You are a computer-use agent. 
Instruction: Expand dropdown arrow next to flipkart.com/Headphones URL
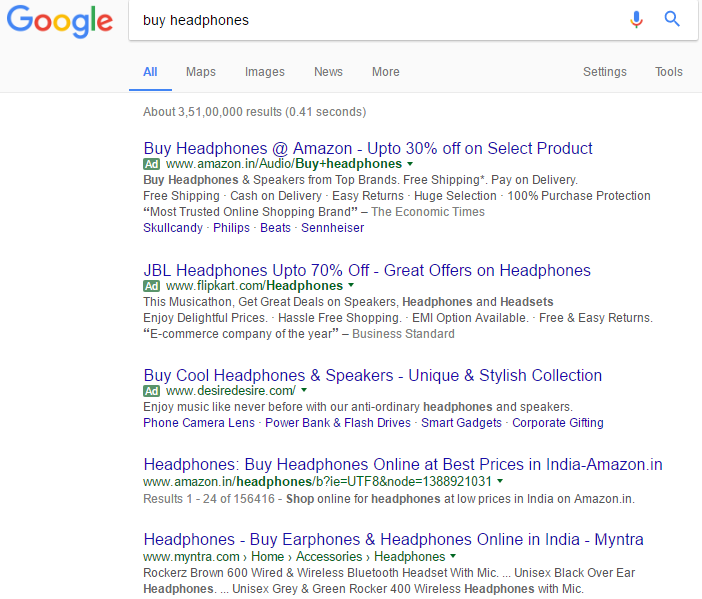[x=351, y=285]
